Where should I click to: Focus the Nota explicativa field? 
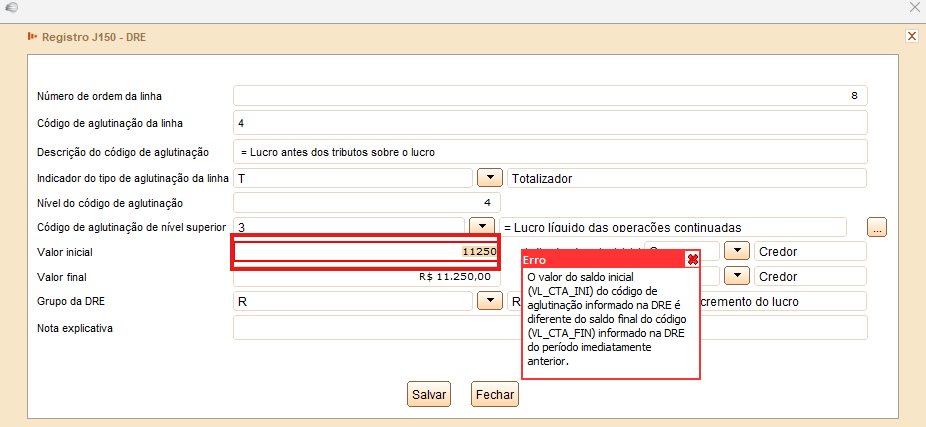point(550,327)
